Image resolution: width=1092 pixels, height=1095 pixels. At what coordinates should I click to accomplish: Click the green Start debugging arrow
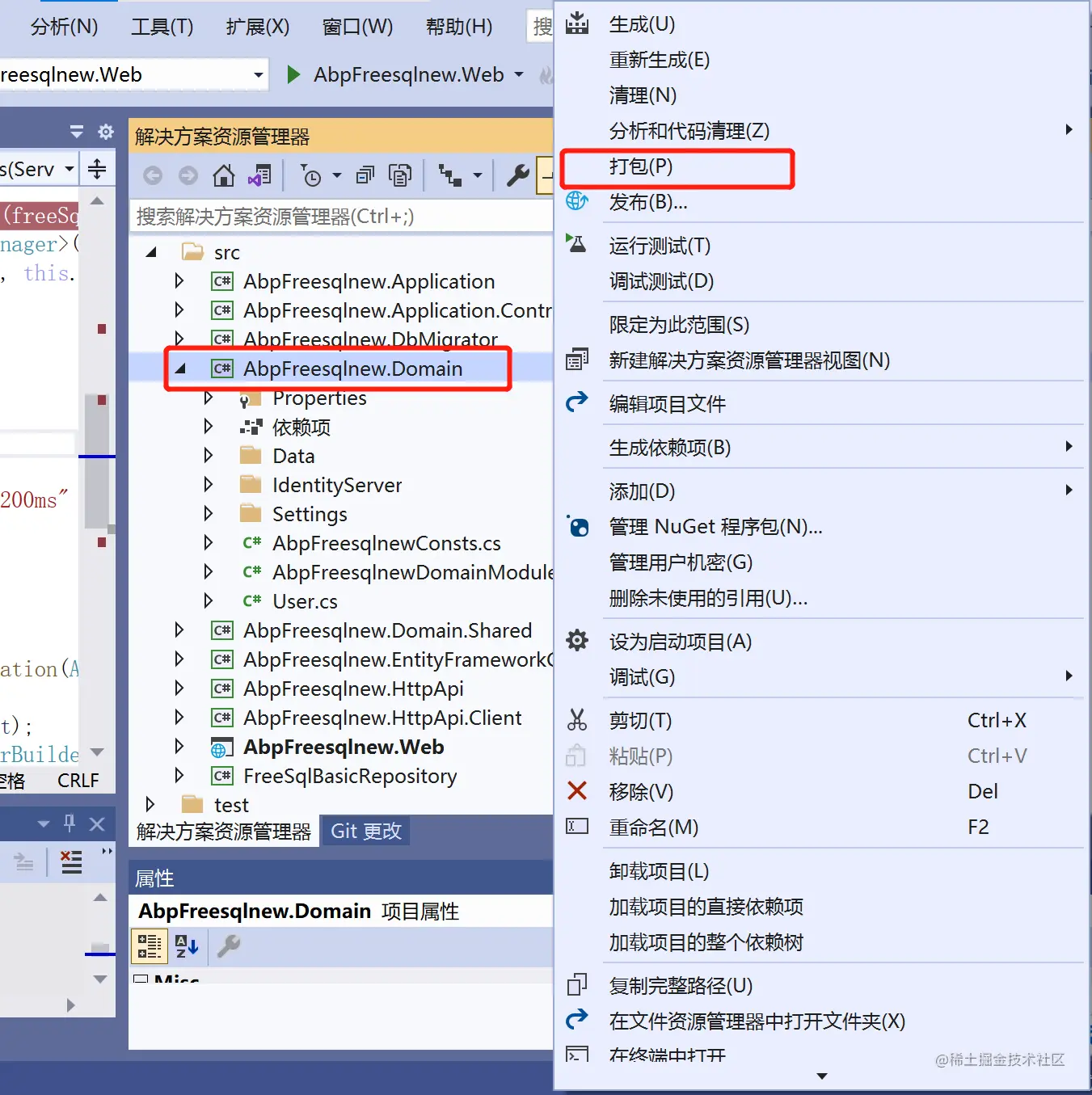click(294, 75)
